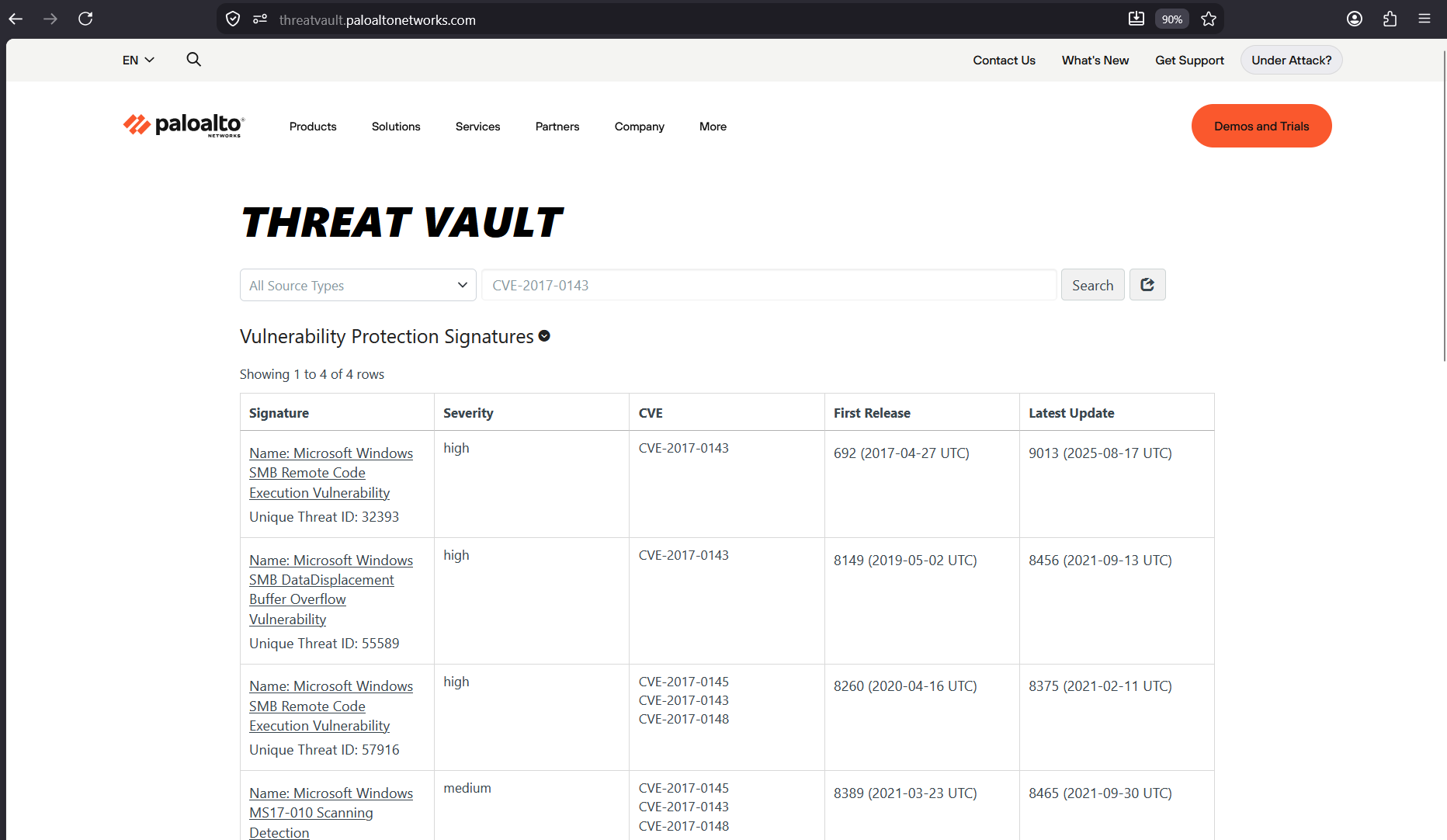Screen dimensions: 1447x840
Task: Go back to the previous page
Action: pos(16,19)
